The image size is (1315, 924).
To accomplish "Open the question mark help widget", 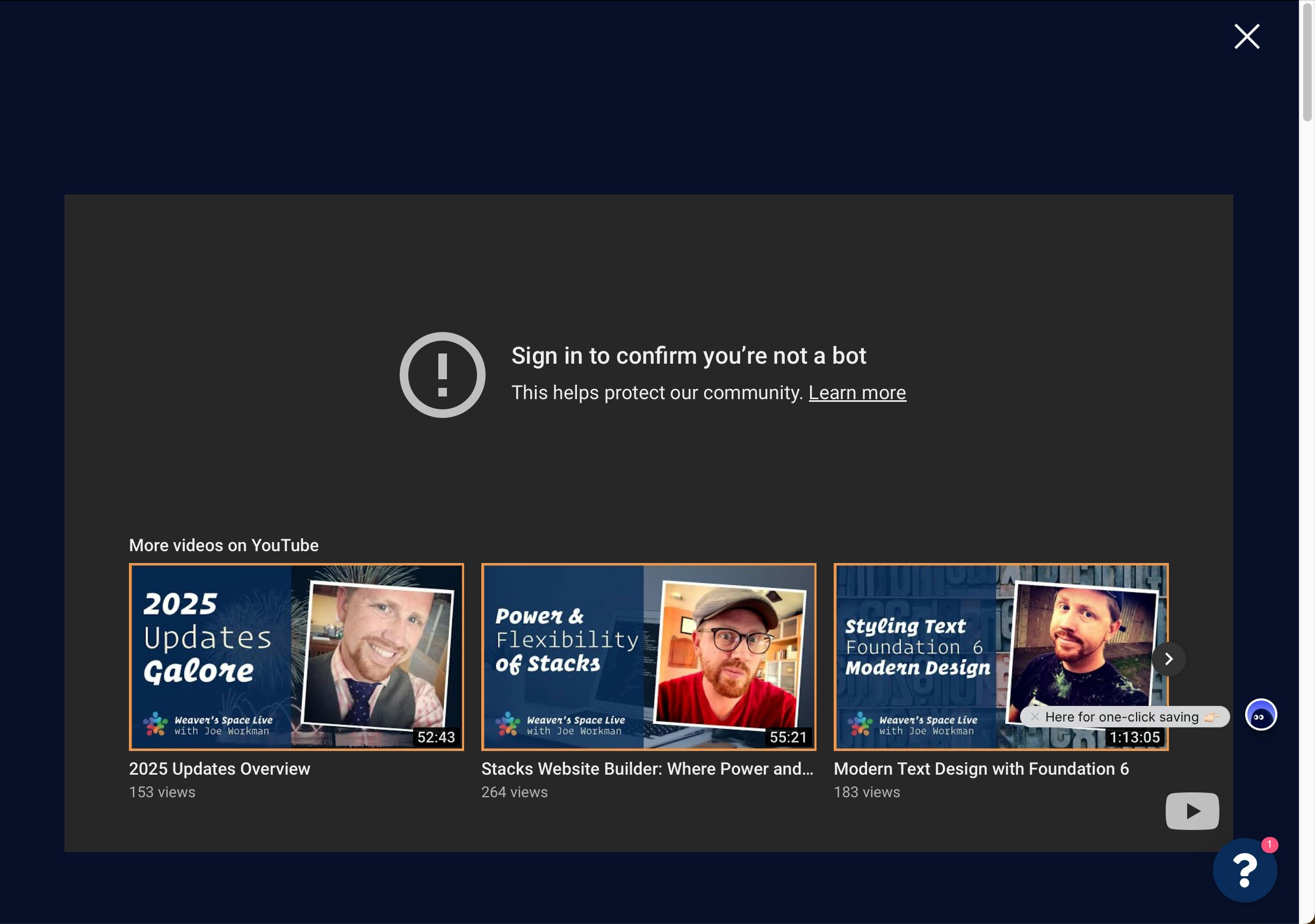I will click(x=1244, y=871).
